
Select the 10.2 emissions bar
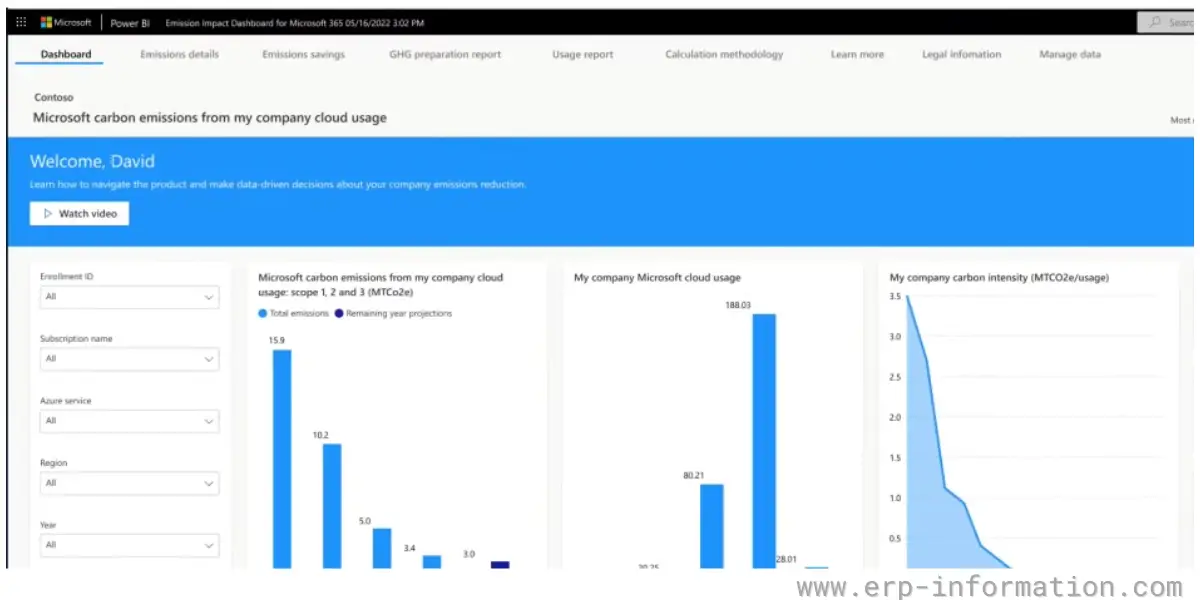click(332, 506)
